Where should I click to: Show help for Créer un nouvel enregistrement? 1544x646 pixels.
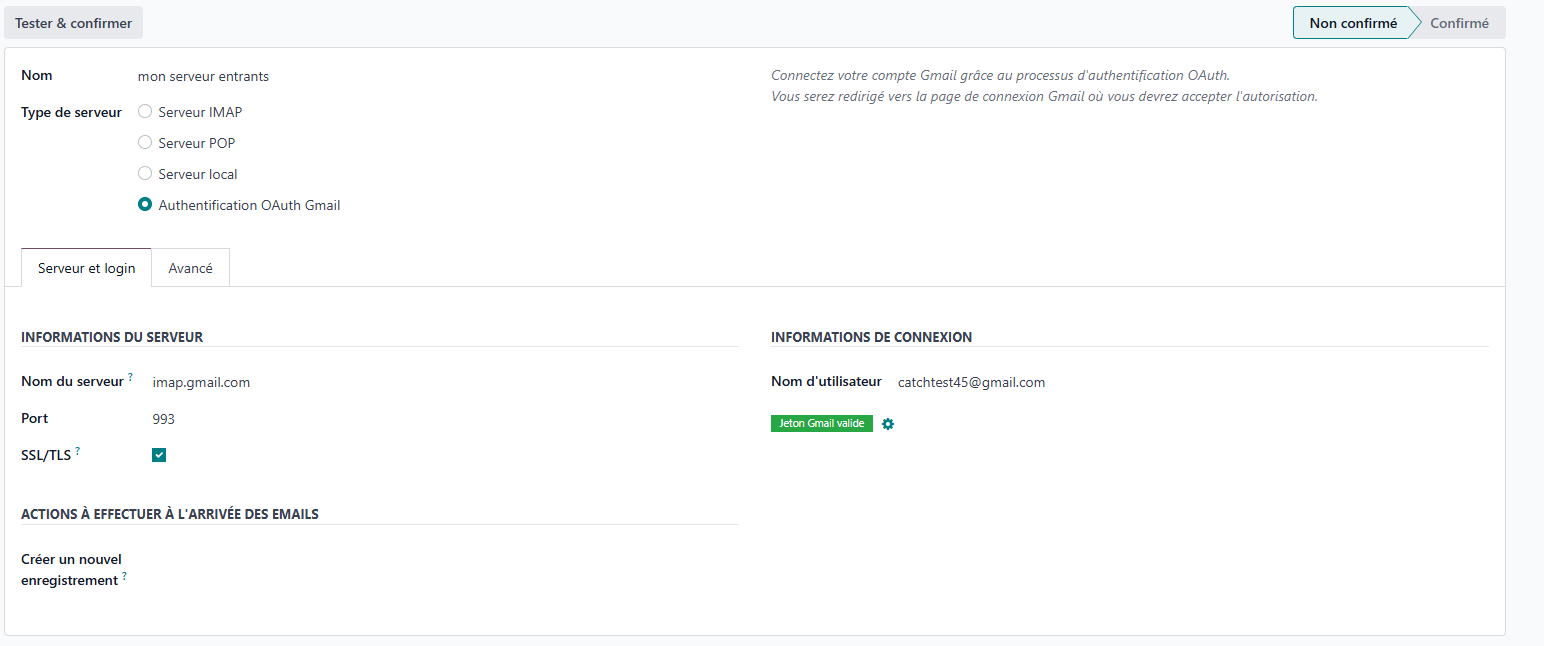point(124,576)
